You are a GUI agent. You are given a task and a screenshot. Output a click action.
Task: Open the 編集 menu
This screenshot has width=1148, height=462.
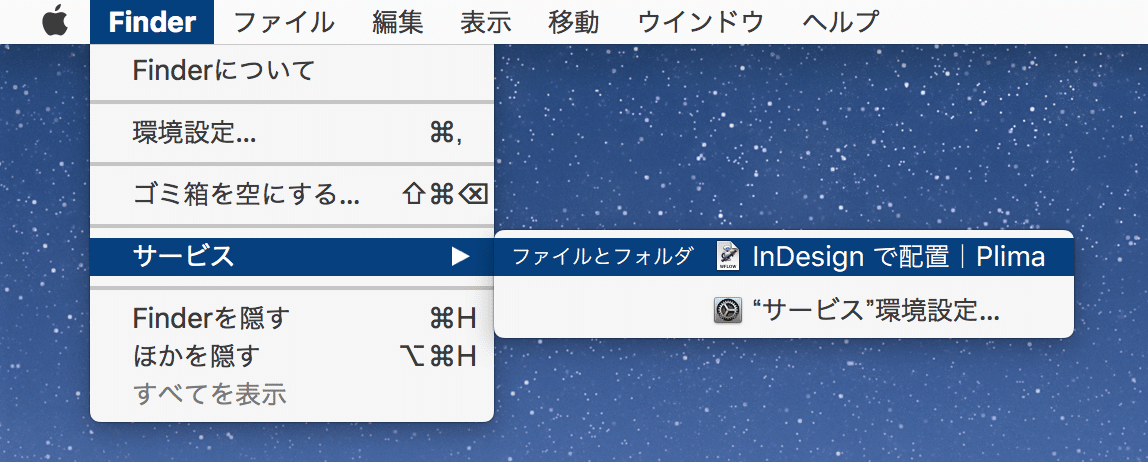coord(398,22)
